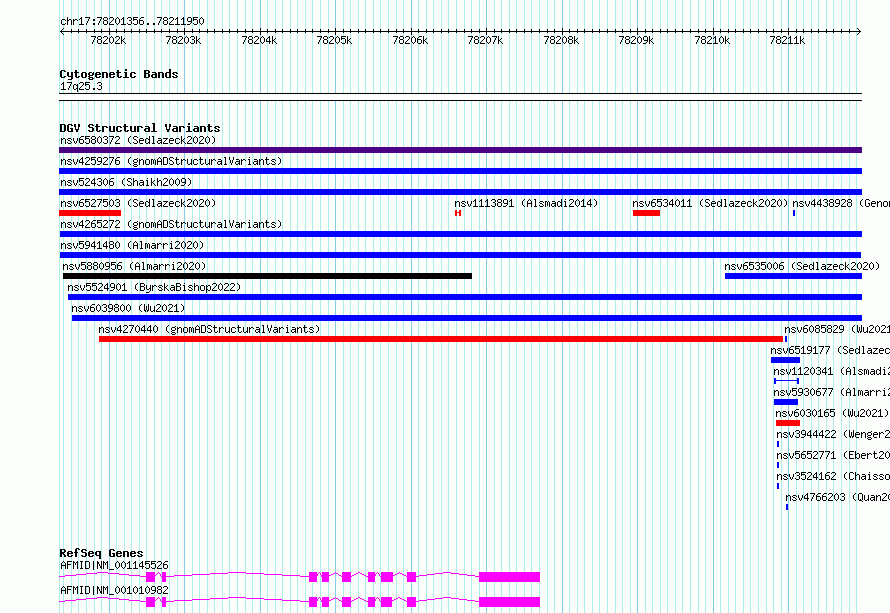Click the nsv5652771 variant label
The image size is (890, 613).
(x=833, y=455)
